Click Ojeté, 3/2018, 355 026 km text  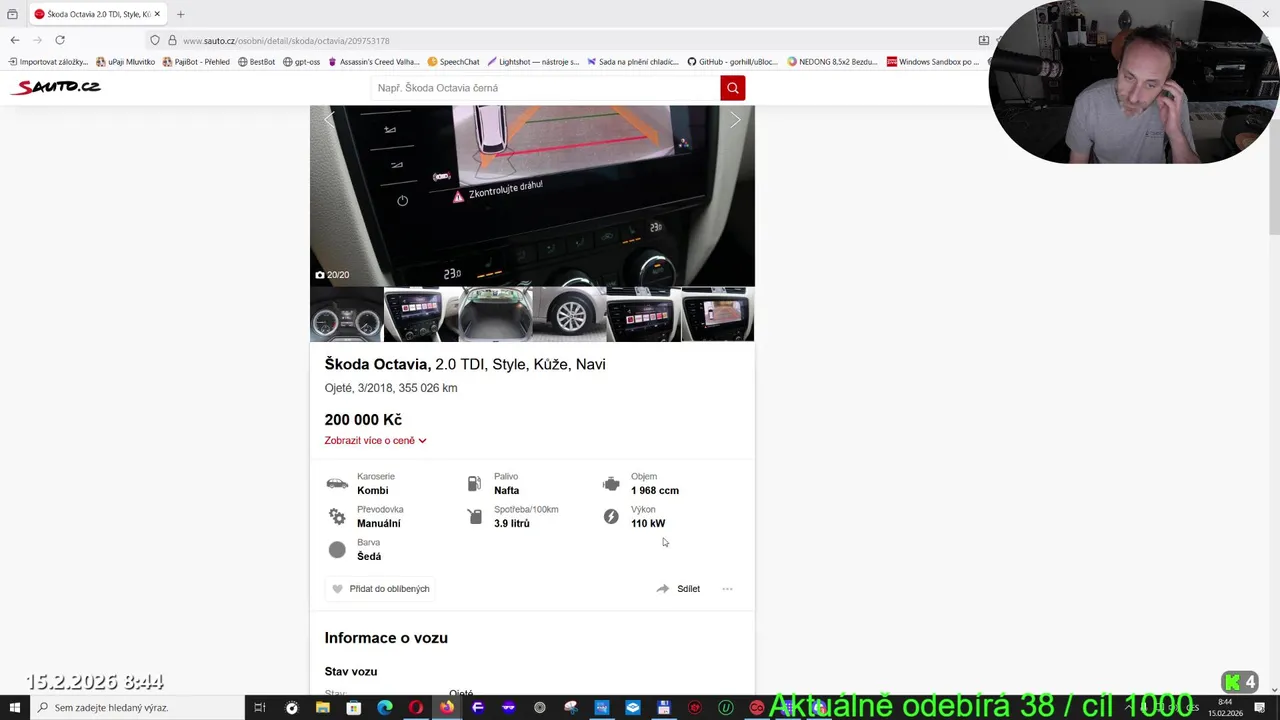pyautogui.click(x=391, y=388)
